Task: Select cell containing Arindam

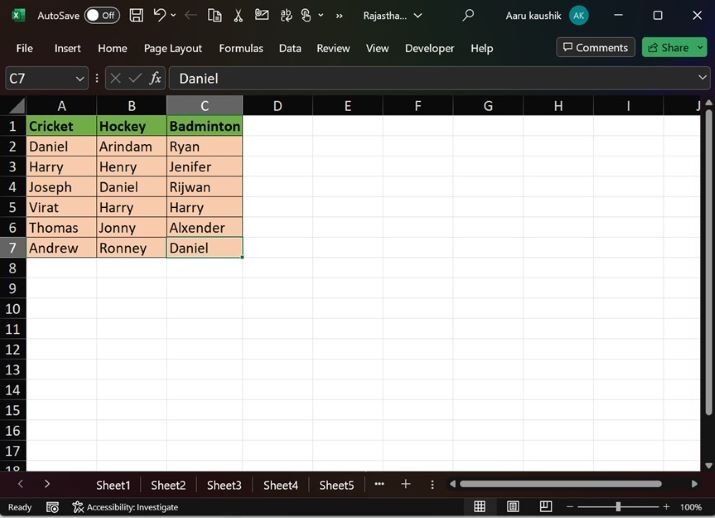Action: click(x=131, y=146)
